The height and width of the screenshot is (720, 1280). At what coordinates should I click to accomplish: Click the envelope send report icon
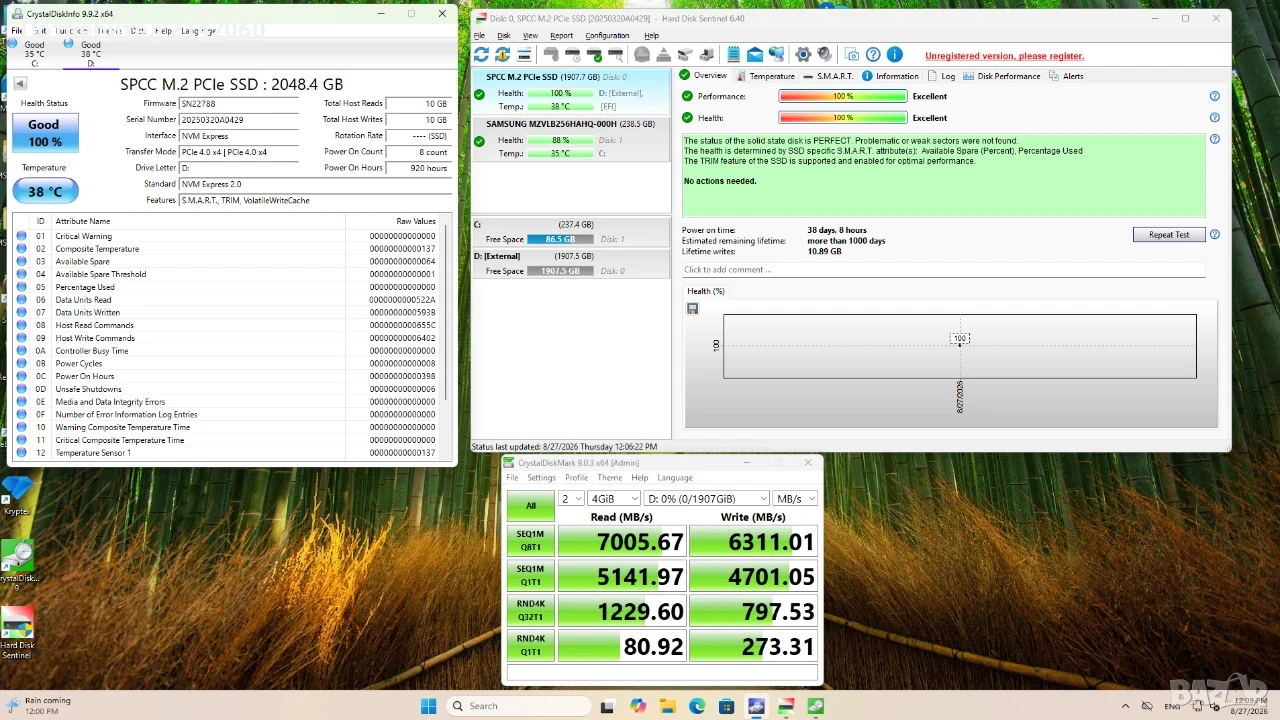(755, 54)
